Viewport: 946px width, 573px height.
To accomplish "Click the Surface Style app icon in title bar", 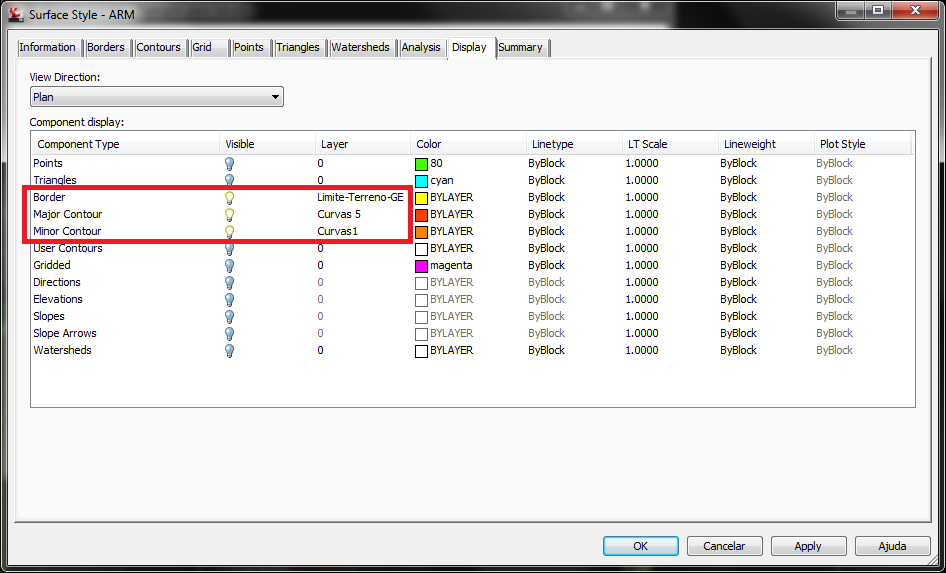I will pyautogui.click(x=16, y=13).
